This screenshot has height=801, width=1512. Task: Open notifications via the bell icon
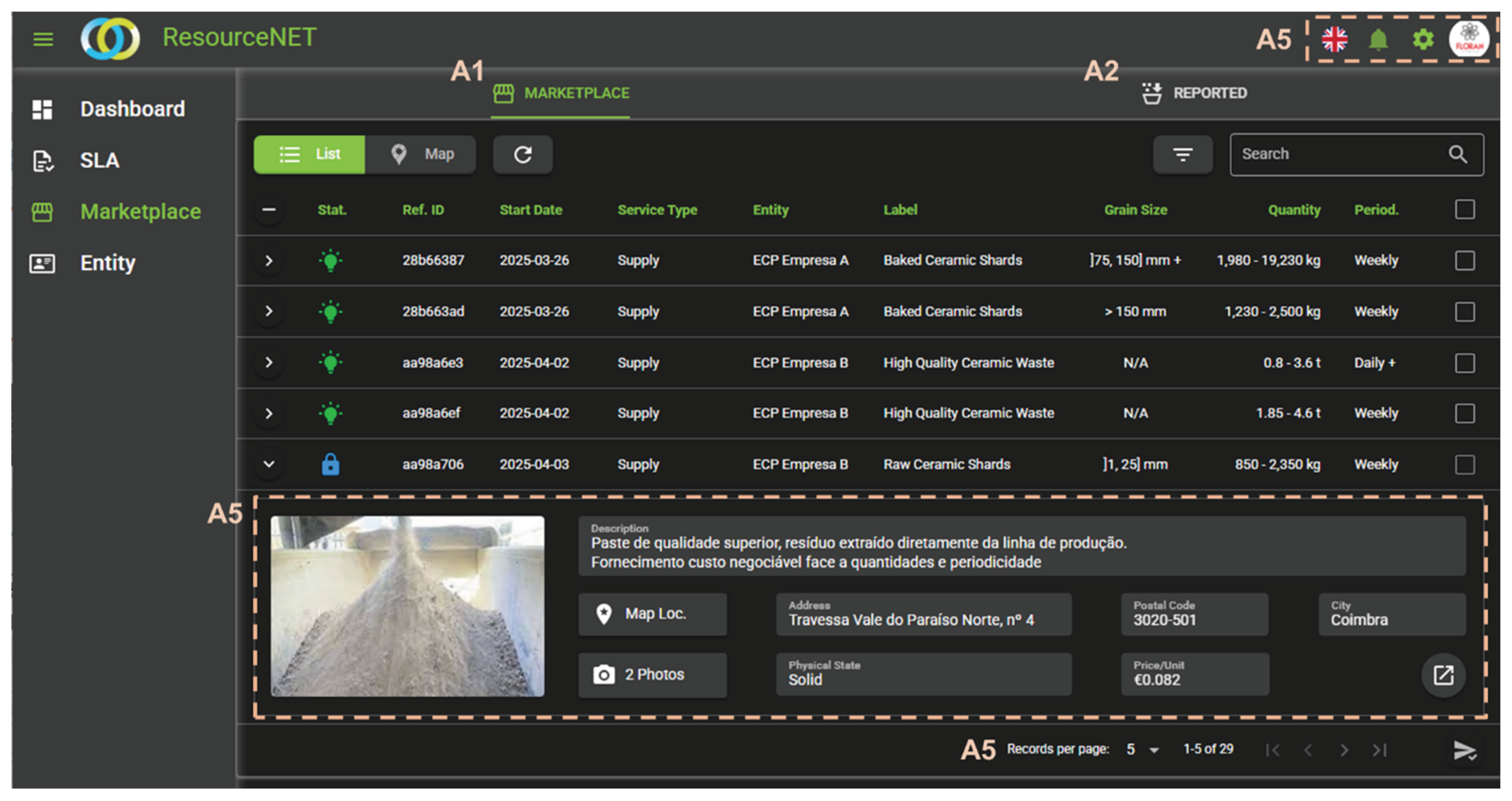[x=1378, y=39]
